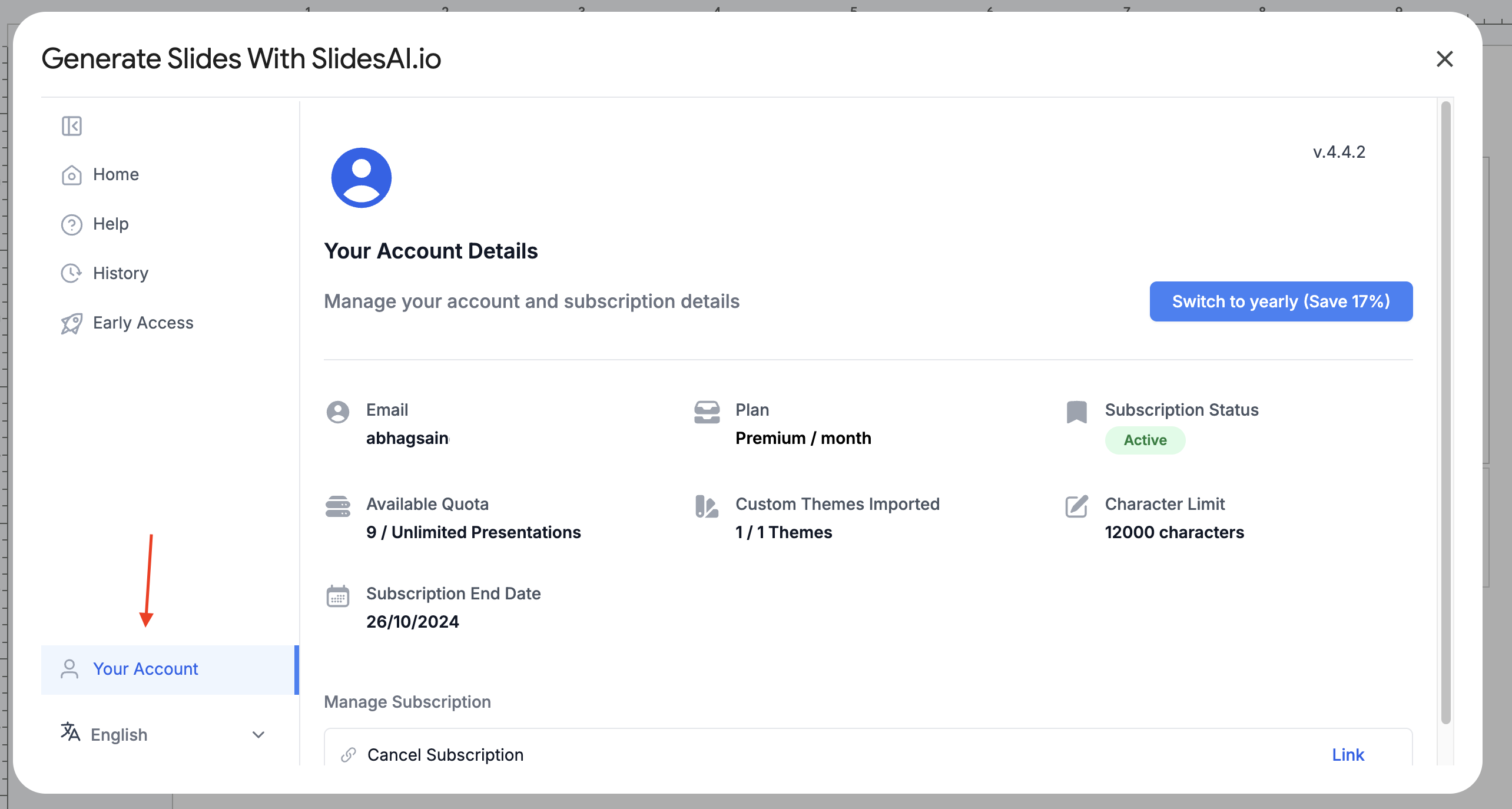This screenshot has height=809, width=1512.
Task: Click the Available Quota stack icon
Action: pos(338,506)
